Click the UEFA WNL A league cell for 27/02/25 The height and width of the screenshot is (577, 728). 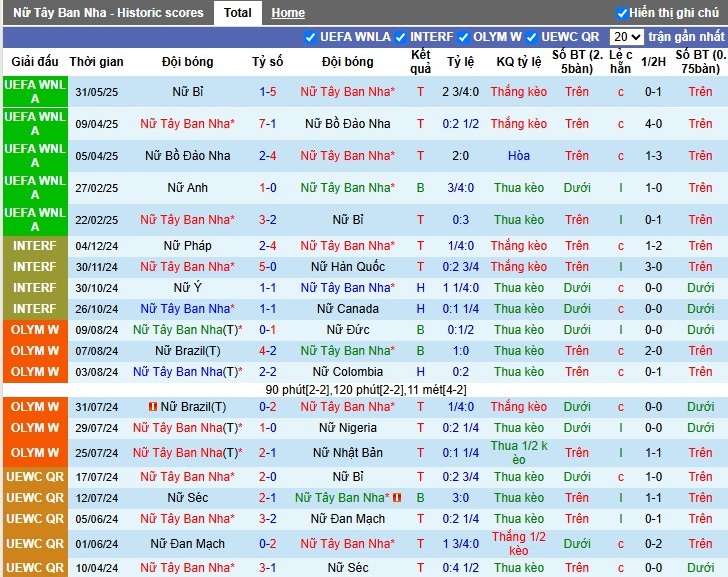point(35,188)
